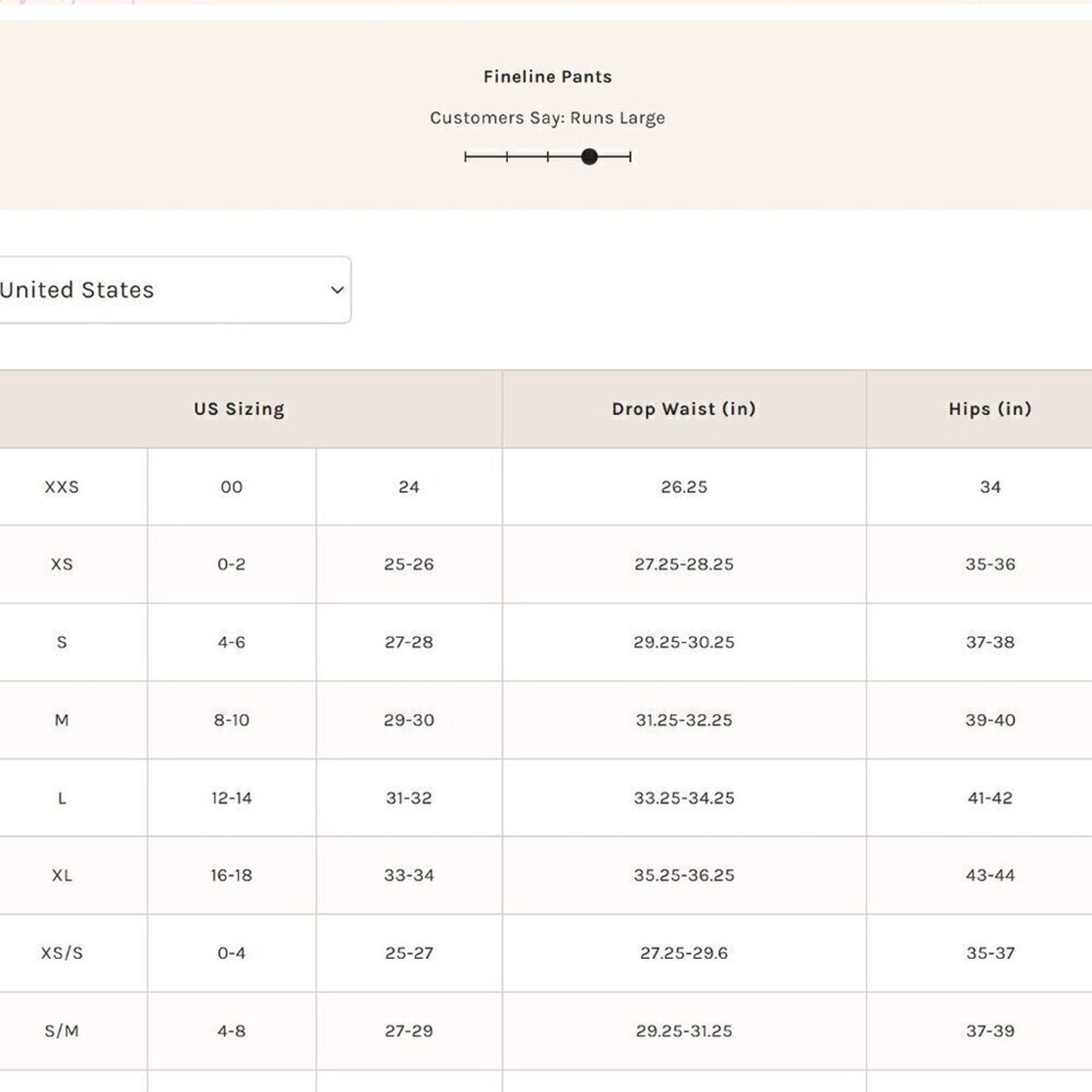Click the fit slider's black dot

tap(589, 156)
